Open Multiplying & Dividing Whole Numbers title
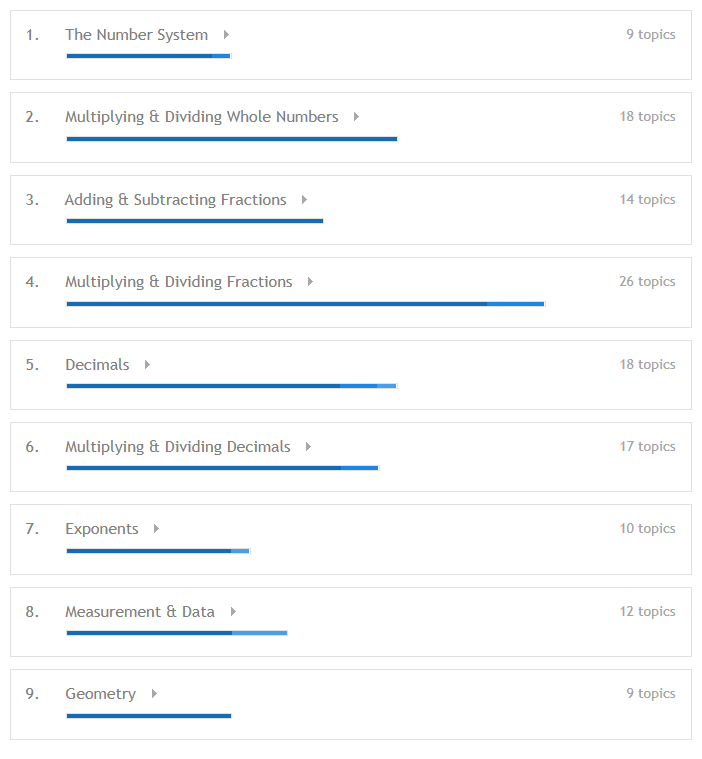This screenshot has width=702, height=759. (202, 117)
